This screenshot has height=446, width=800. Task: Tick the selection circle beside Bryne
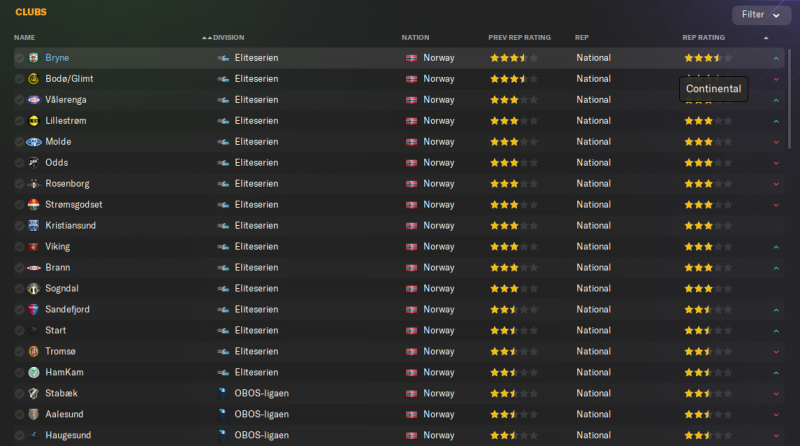tap(19, 58)
